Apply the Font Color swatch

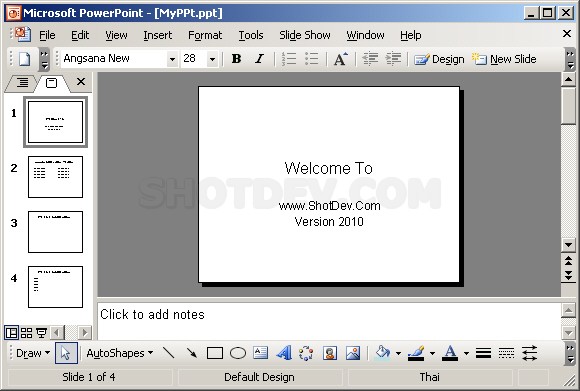click(450, 353)
